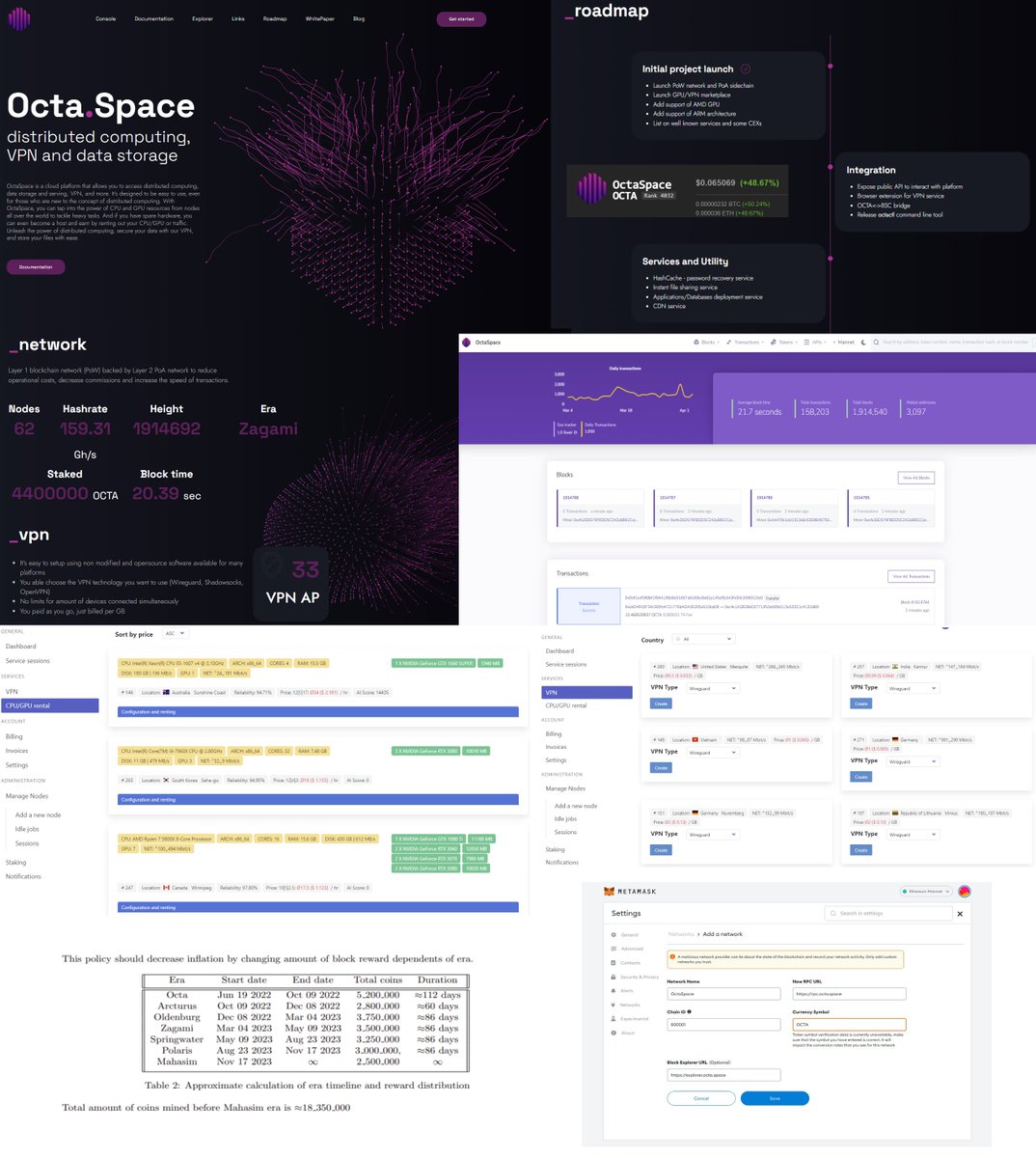The height and width of the screenshot is (1158, 1036).
Task: Click the Contacts icon in MetaMask settings
Action: click(613, 962)
